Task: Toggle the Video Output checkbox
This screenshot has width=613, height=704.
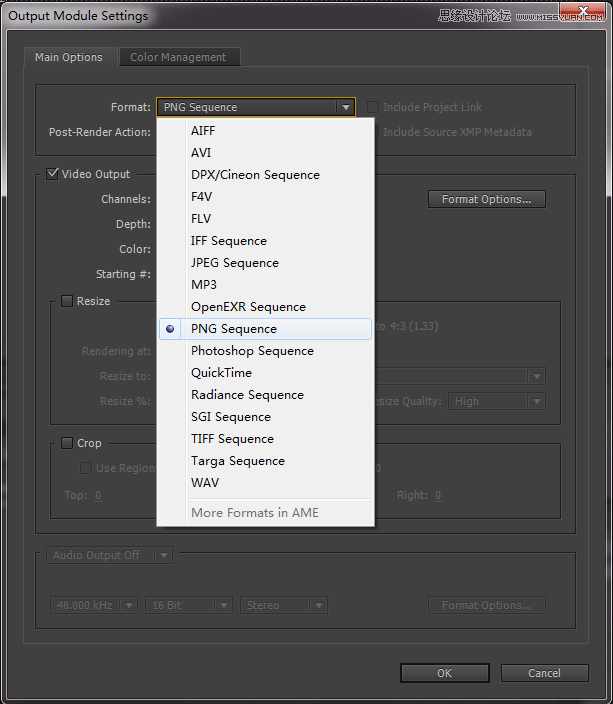Action: point(53,174)
